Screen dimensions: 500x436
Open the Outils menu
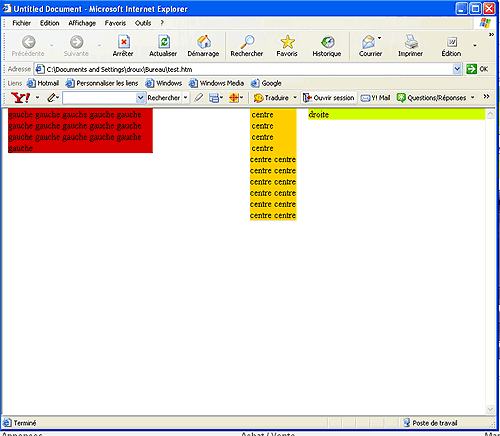pos(143,23)
